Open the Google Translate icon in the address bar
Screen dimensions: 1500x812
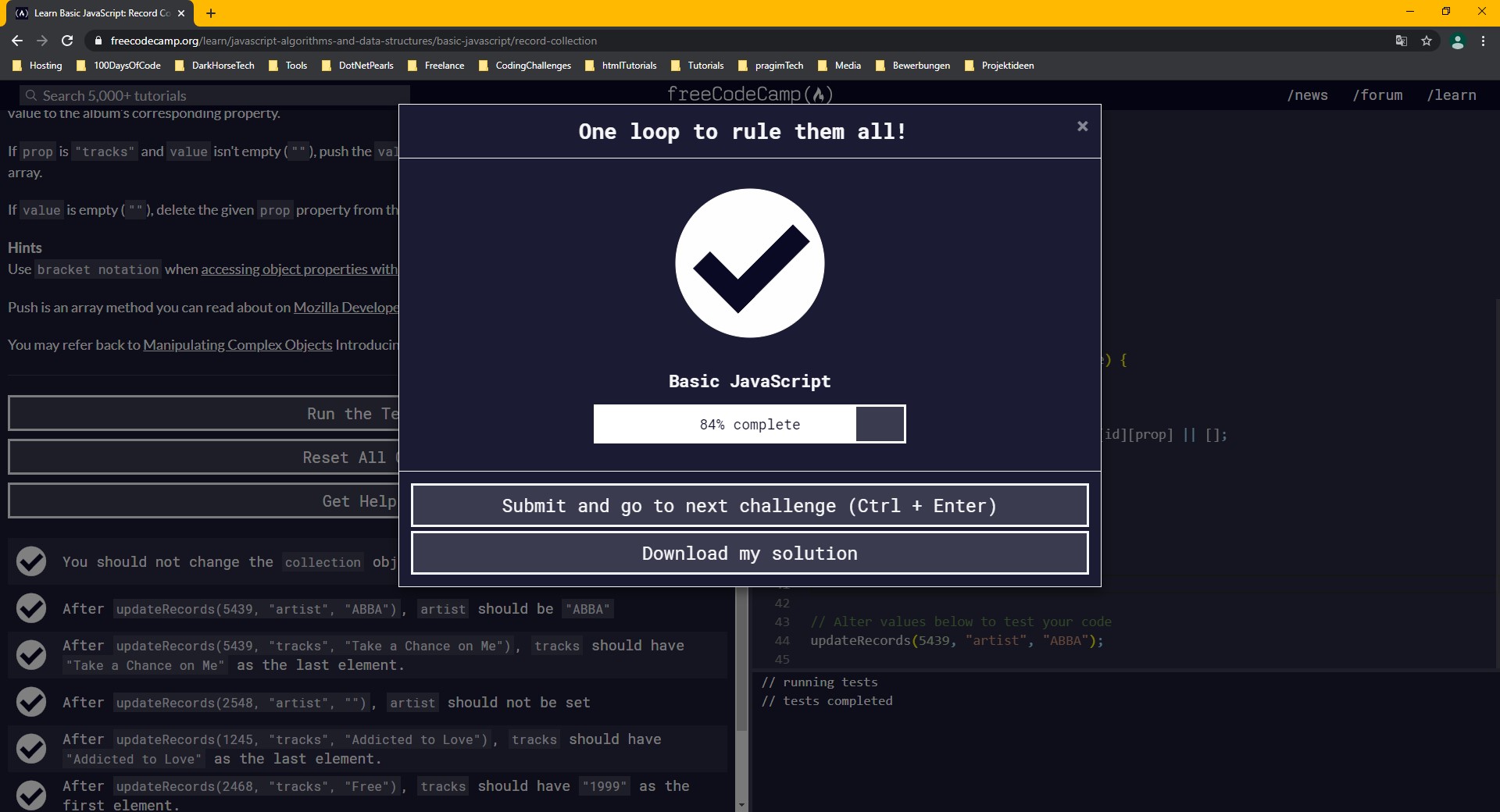point(1402,41)
